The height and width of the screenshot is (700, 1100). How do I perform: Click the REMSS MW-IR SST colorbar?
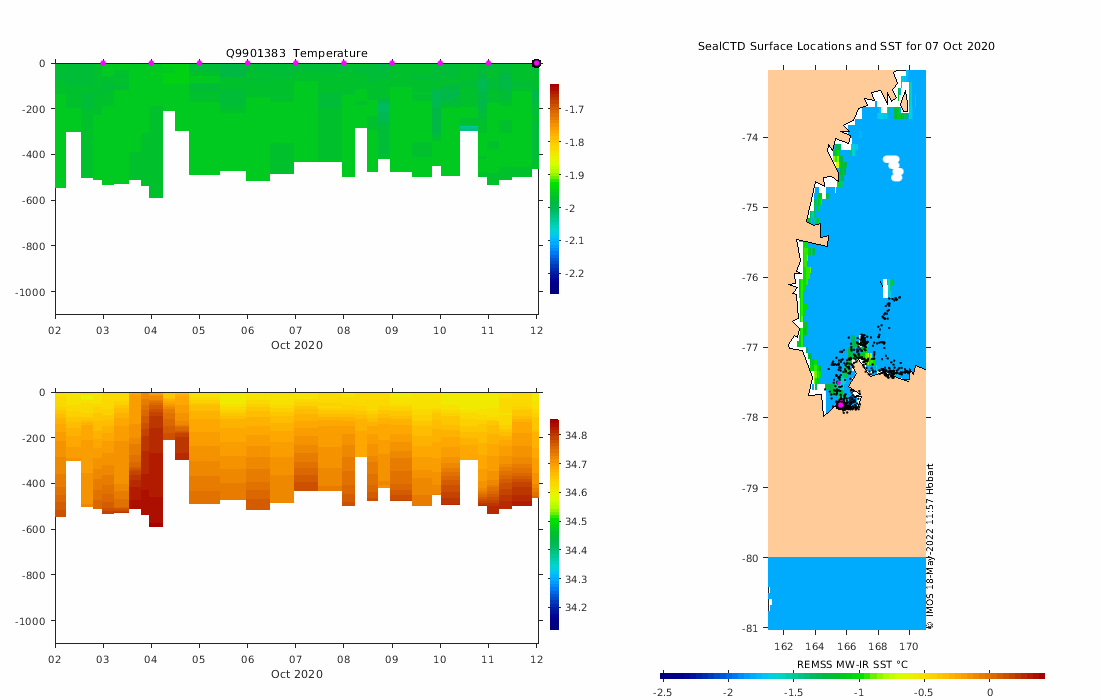coord(852,676)
